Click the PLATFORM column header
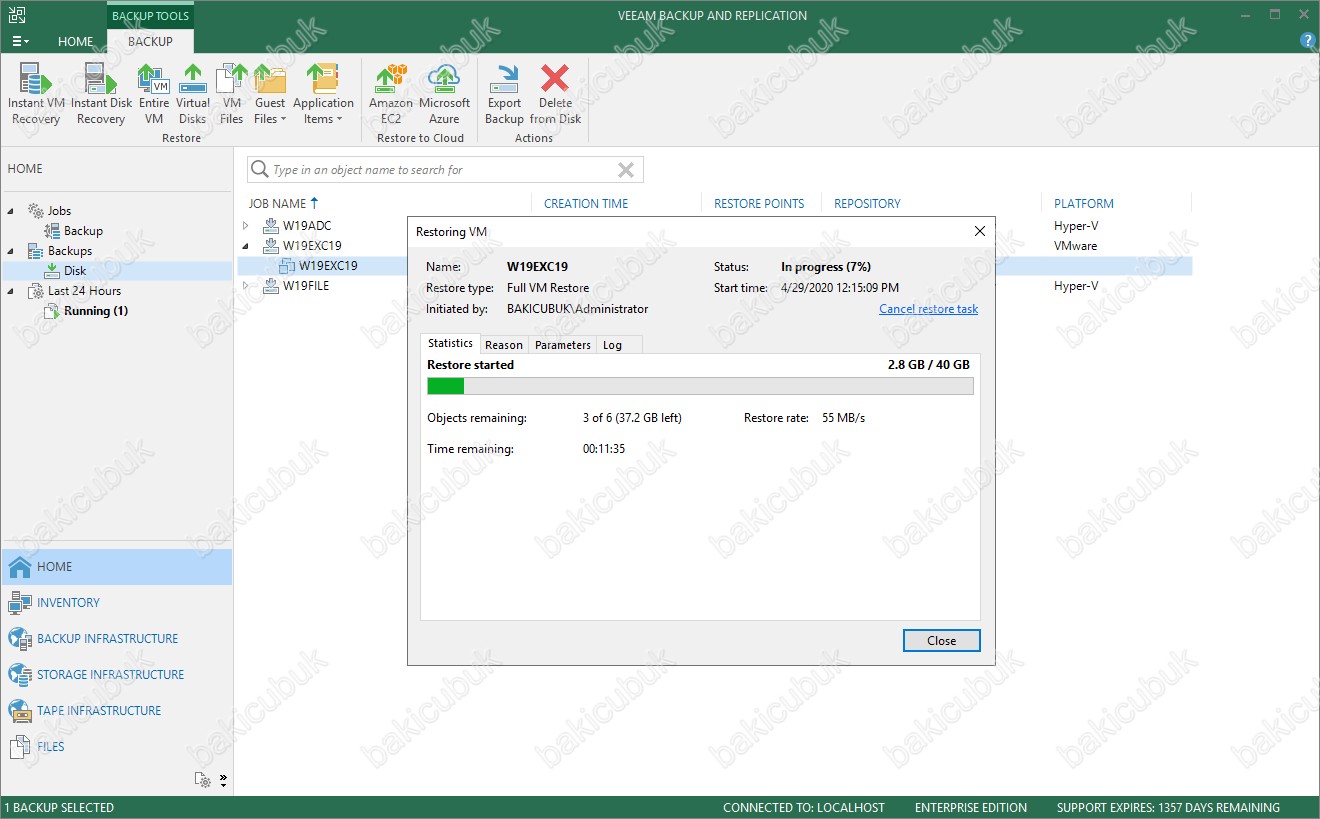The width and height of the screenshot is (1320, 819). coord(1084,203)
